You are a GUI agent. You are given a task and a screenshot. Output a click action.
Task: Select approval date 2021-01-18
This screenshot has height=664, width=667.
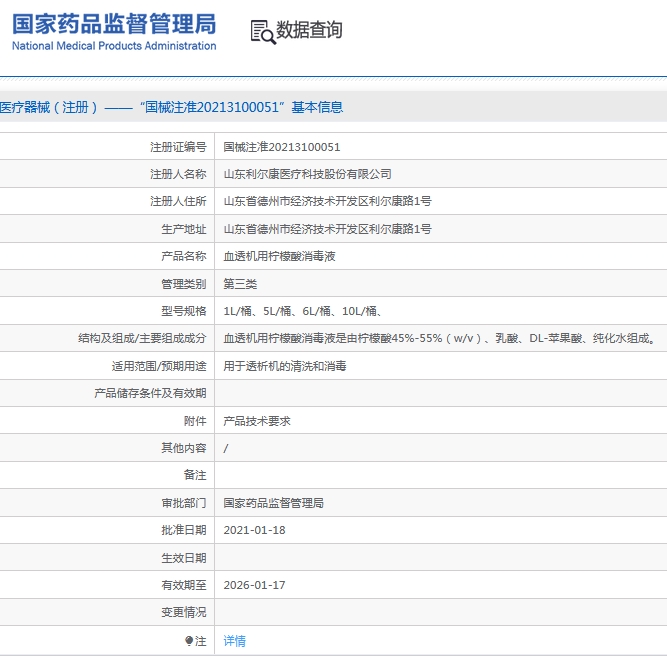coord(254,530)
